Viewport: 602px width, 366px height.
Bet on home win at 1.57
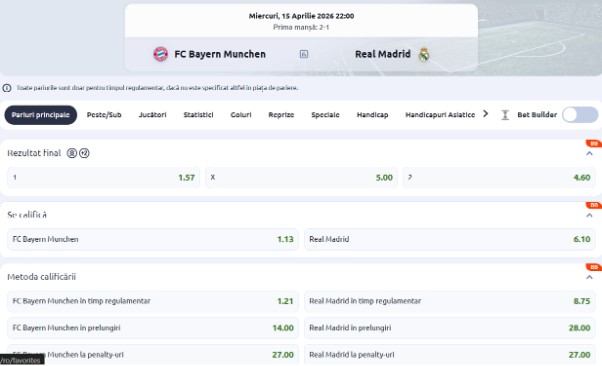(104, 177)
